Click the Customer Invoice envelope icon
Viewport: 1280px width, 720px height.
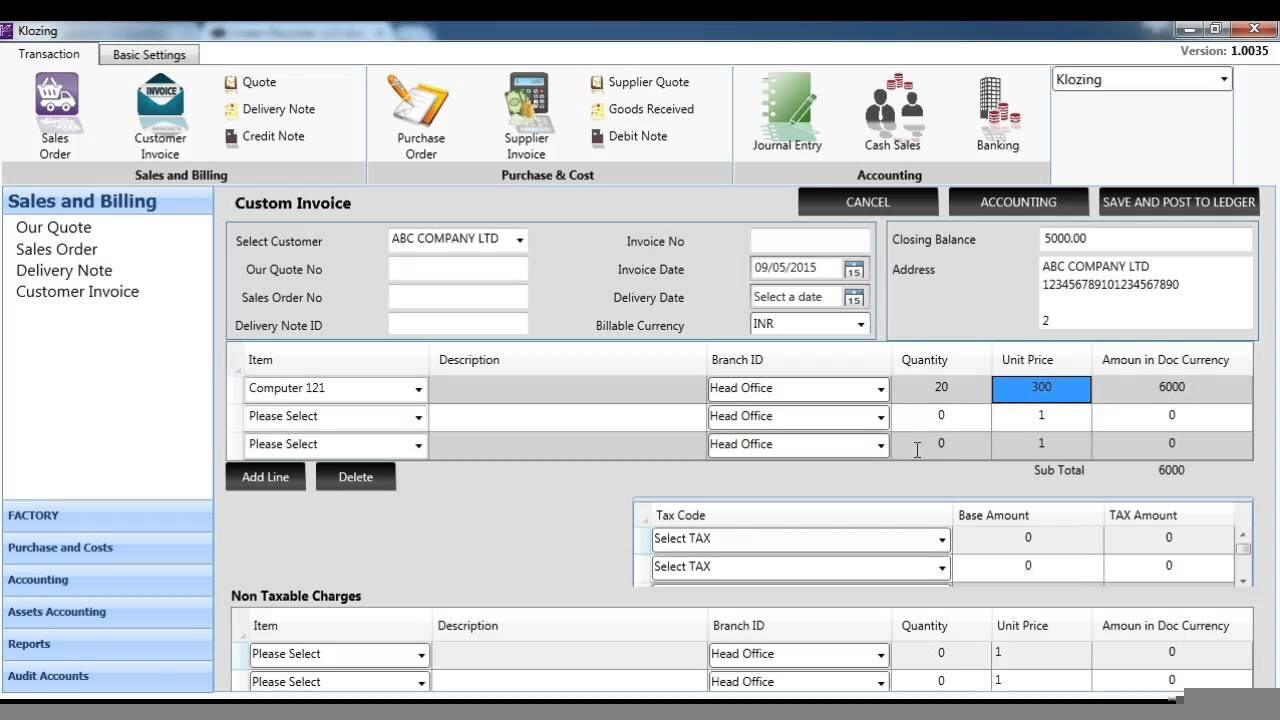pos(160,98)
